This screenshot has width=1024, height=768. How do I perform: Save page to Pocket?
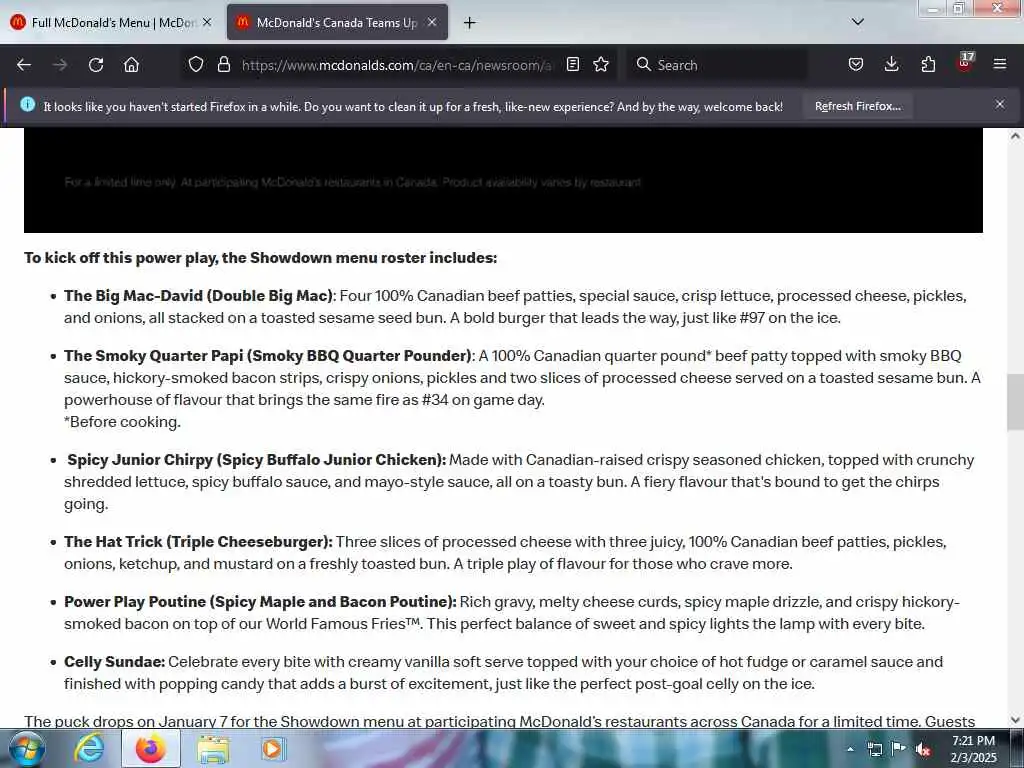(856, 64)
